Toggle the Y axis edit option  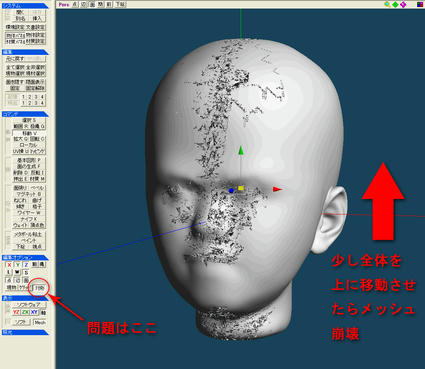[x=18, y=265]
